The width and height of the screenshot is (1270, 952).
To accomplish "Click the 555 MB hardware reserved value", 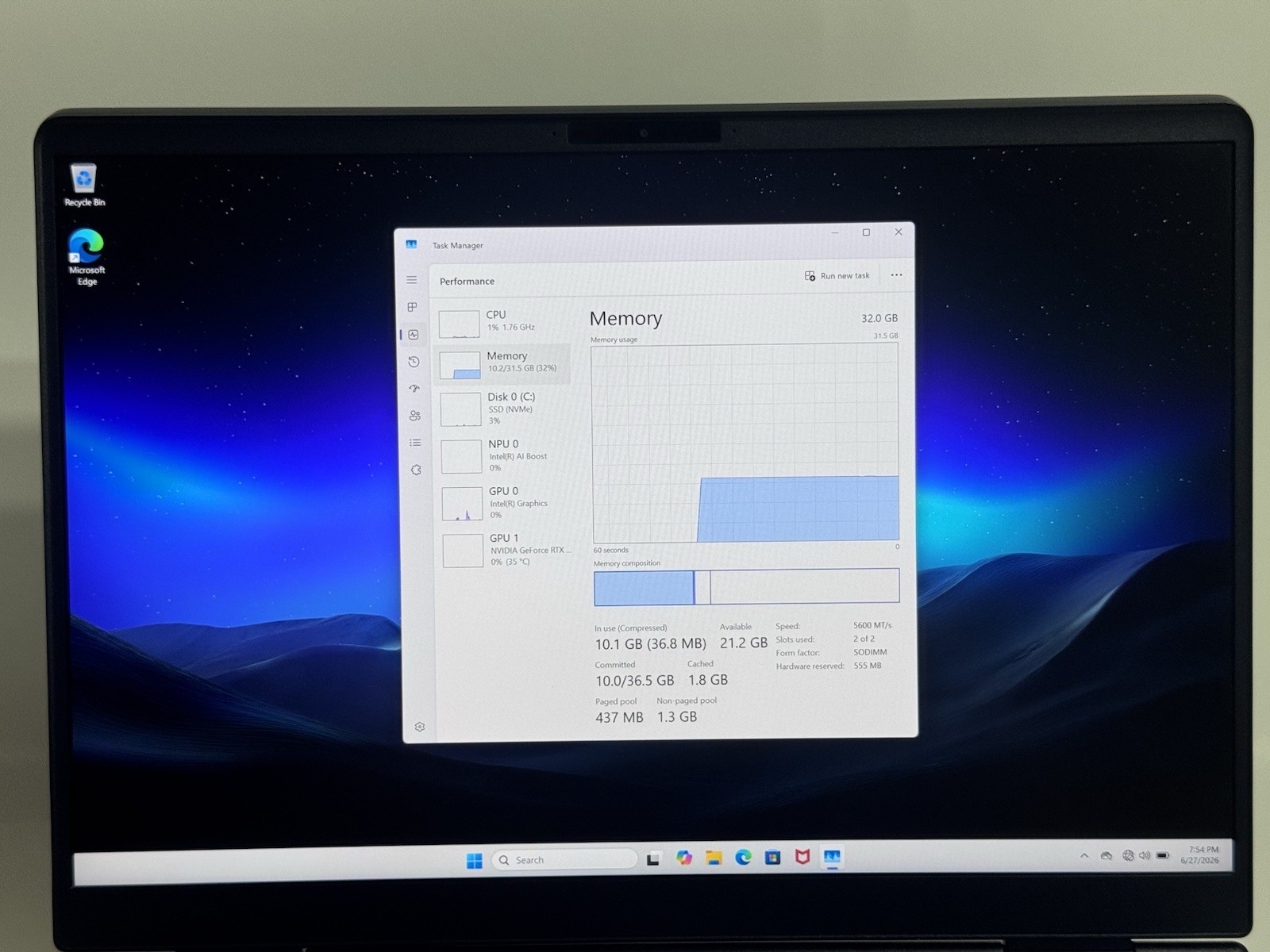I will [868, 666].
